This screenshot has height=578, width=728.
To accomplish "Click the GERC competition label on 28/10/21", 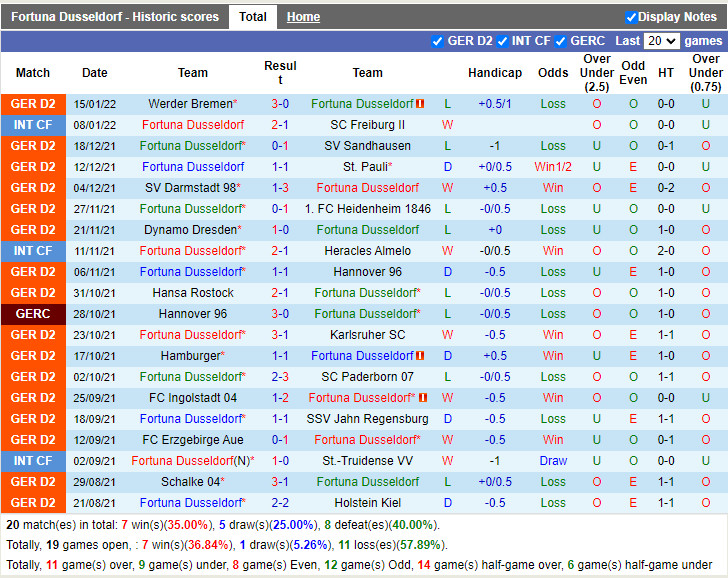I will (33, 314).
